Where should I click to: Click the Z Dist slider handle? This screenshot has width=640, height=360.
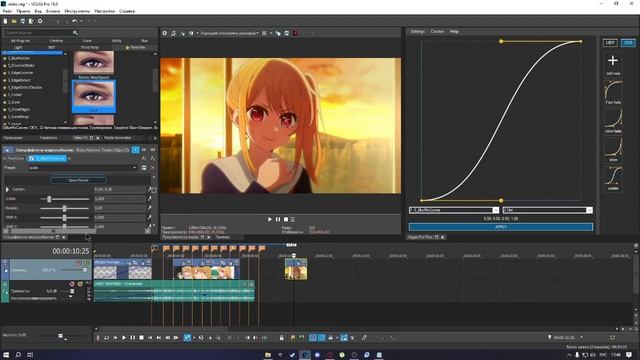click(x=49, y=199)
